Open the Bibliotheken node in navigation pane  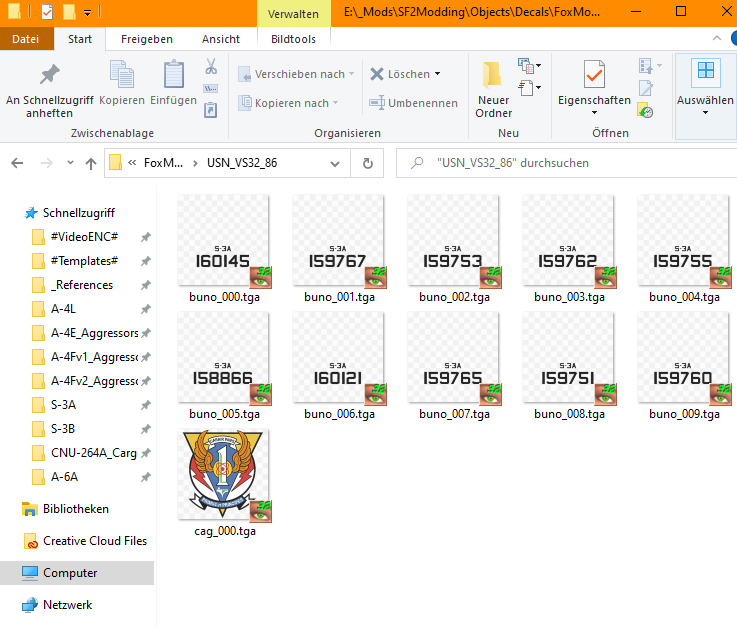(x=65, y=509)
